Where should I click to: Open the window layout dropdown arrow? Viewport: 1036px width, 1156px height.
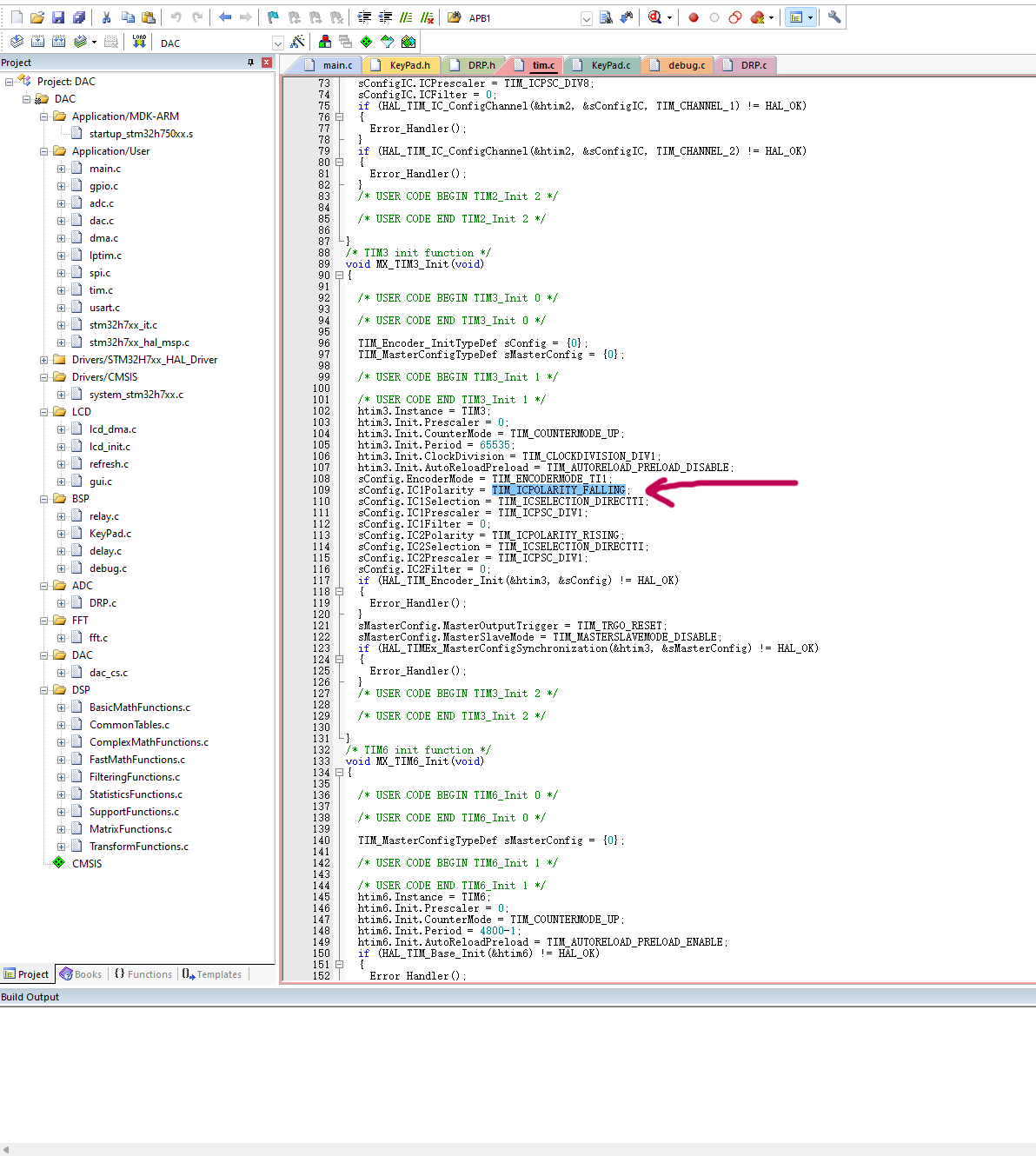(x=810, y=17)
